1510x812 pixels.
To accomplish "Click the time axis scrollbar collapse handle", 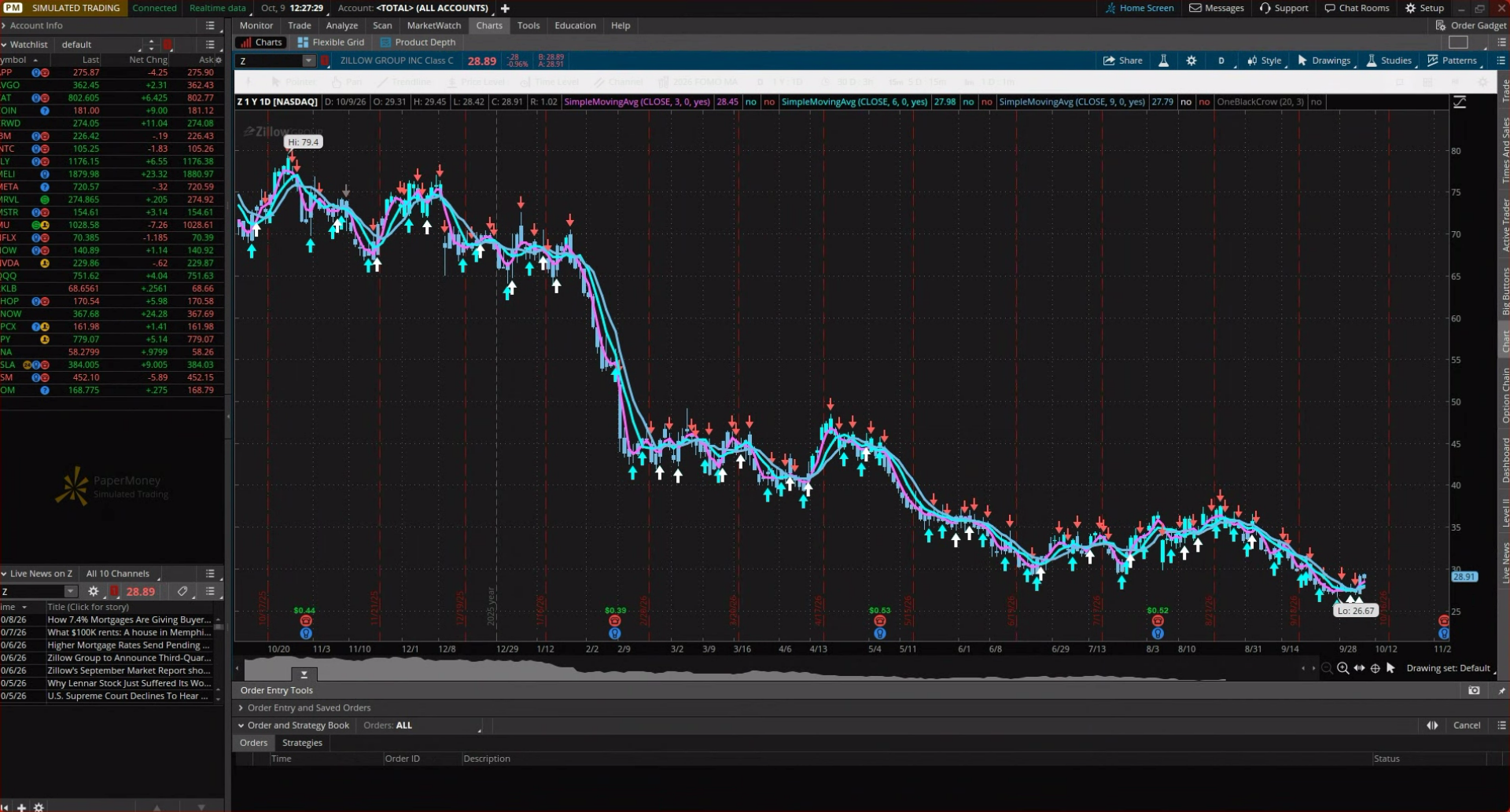I will click(304, 674).
